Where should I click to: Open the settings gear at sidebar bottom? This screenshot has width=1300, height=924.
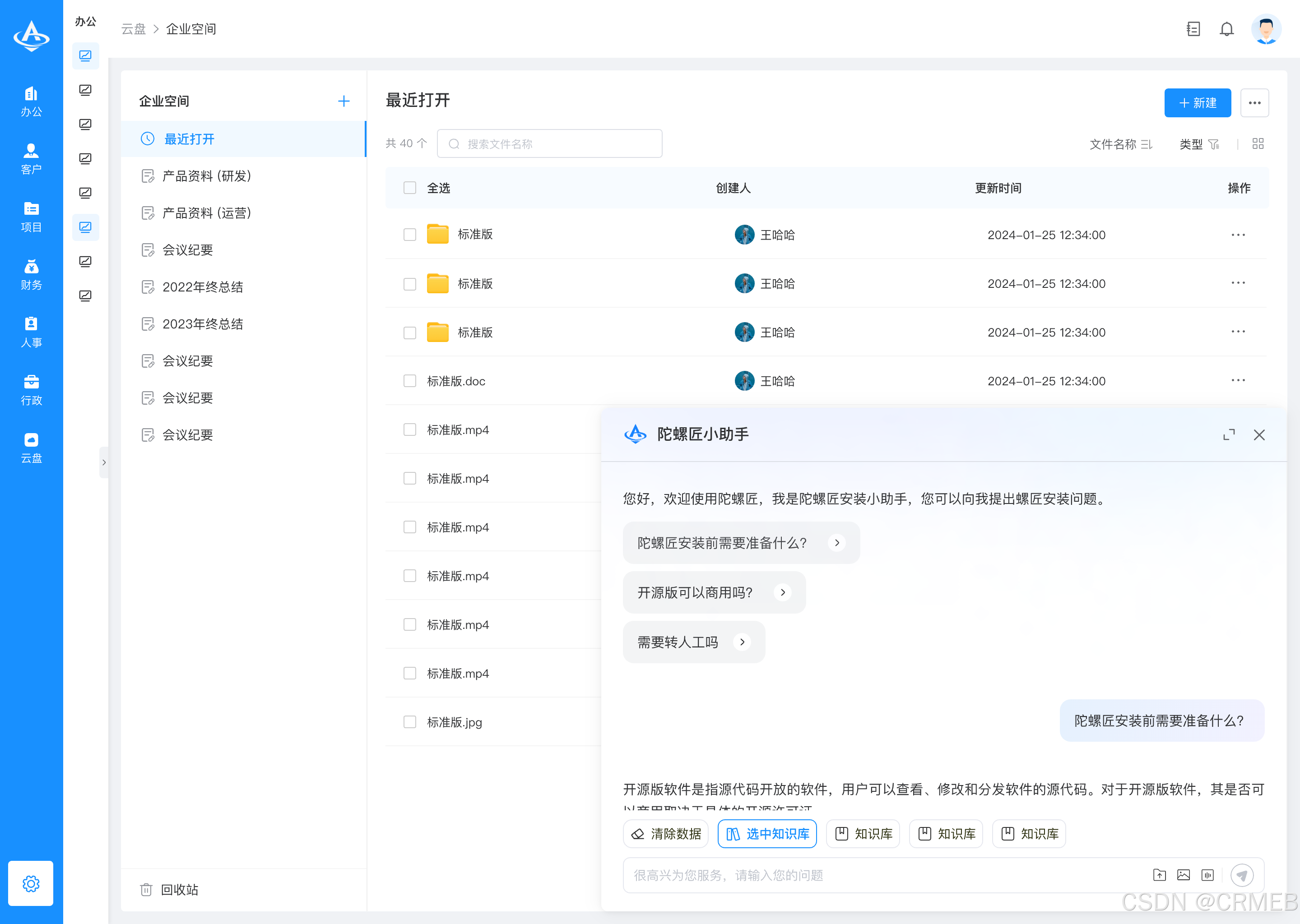tap(31, 883)
